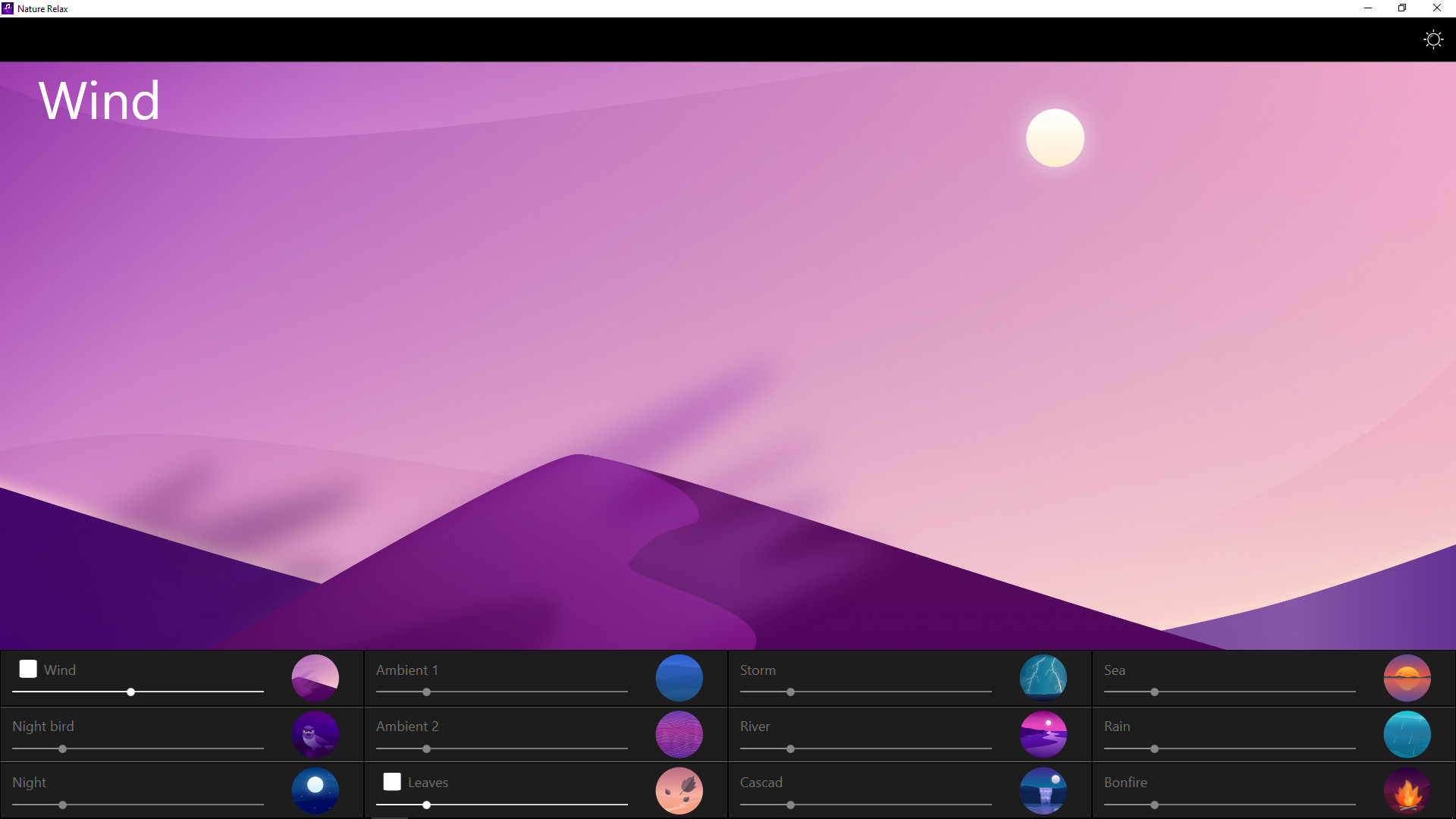1456x819 pixels.
Task: Select the Night bird owl icon
Action: tap(315, 734)
